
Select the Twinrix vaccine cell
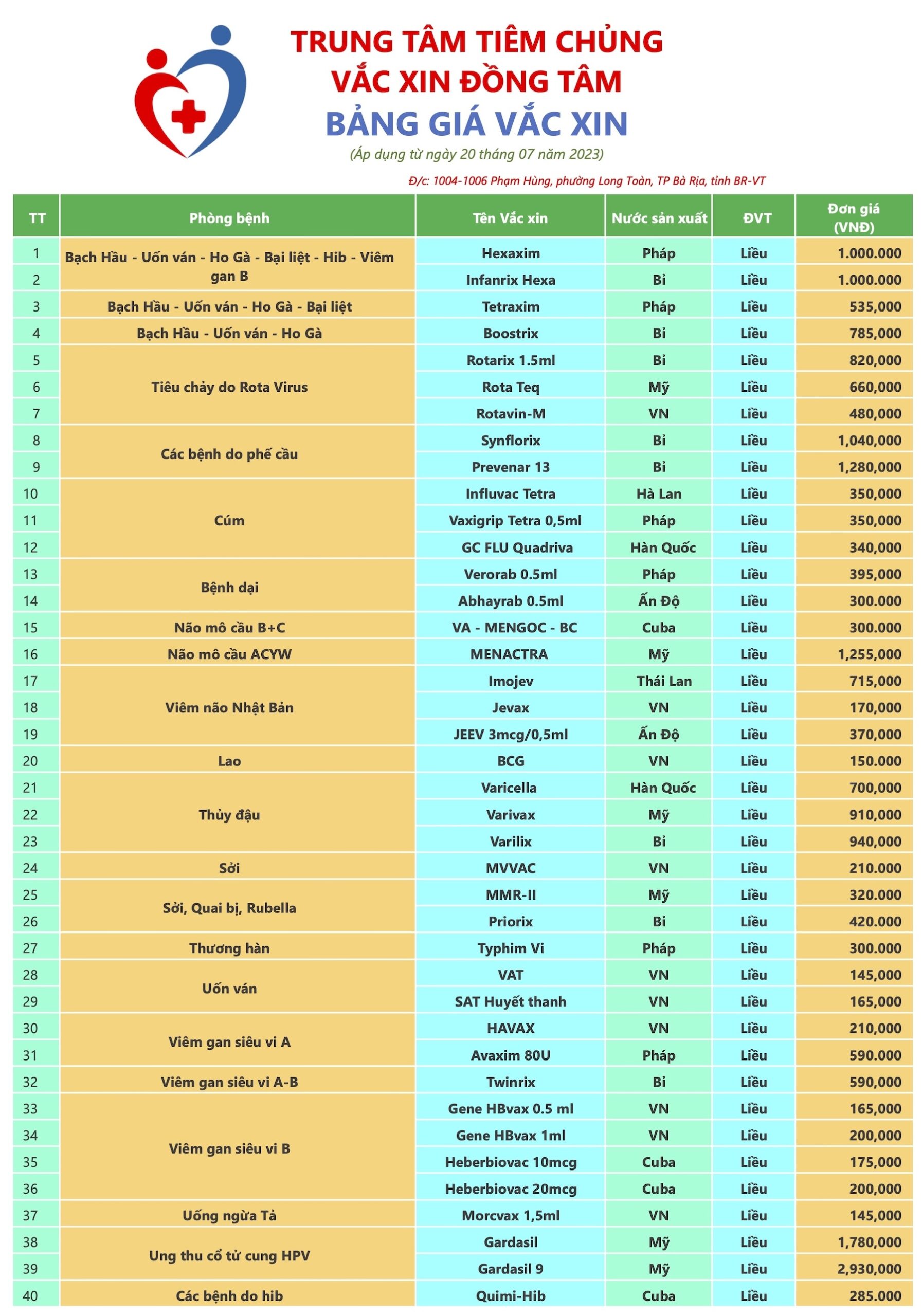pos(510,1082)
